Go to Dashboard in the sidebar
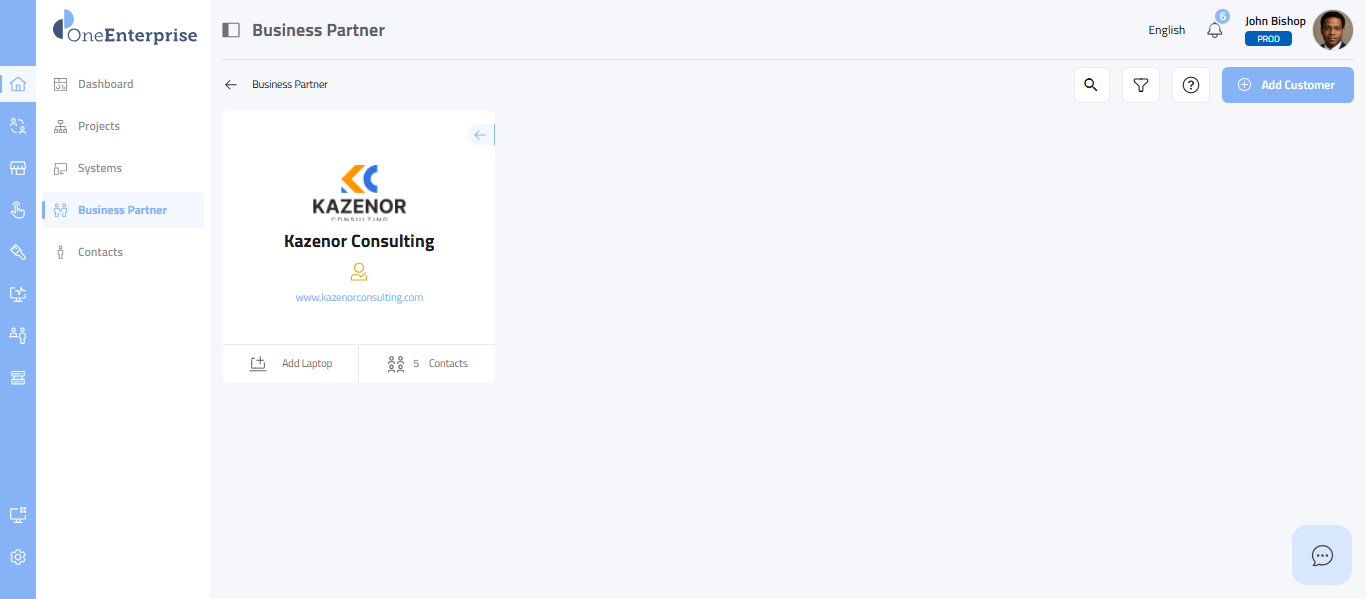The width and height of the screenshot is (1366, 599). (x=105, y=84)
